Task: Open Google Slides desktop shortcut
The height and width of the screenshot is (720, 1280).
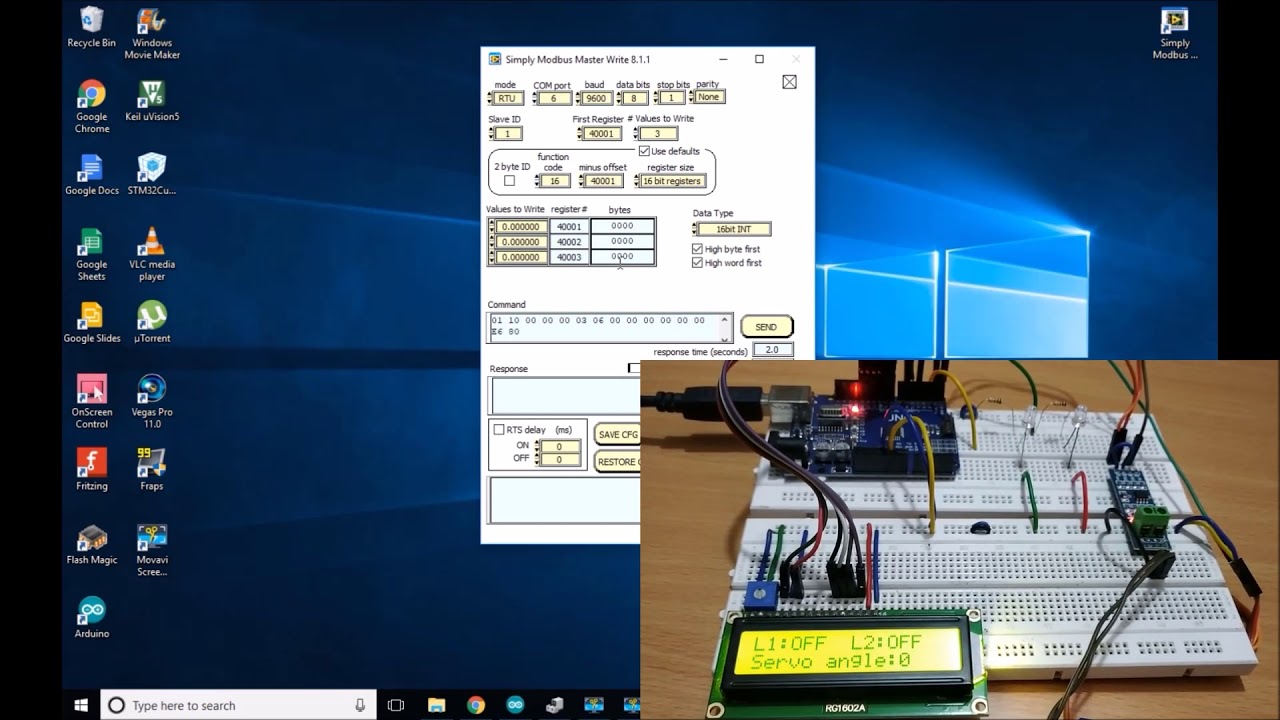Action: point(91,323)
